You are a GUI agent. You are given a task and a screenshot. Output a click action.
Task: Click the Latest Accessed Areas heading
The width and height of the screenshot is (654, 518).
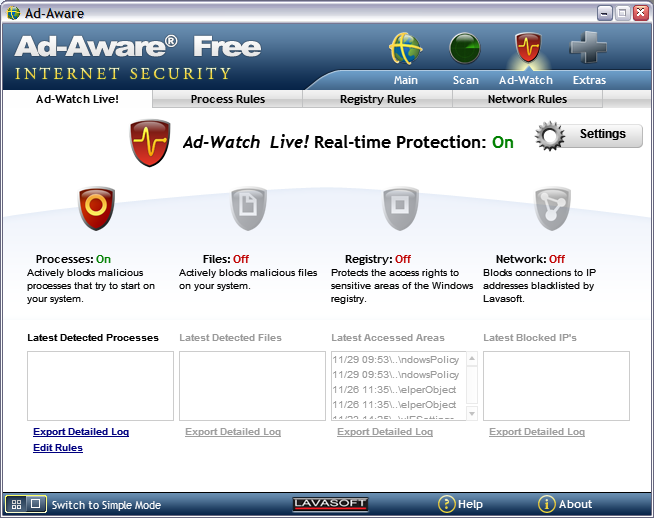[388, 337]
